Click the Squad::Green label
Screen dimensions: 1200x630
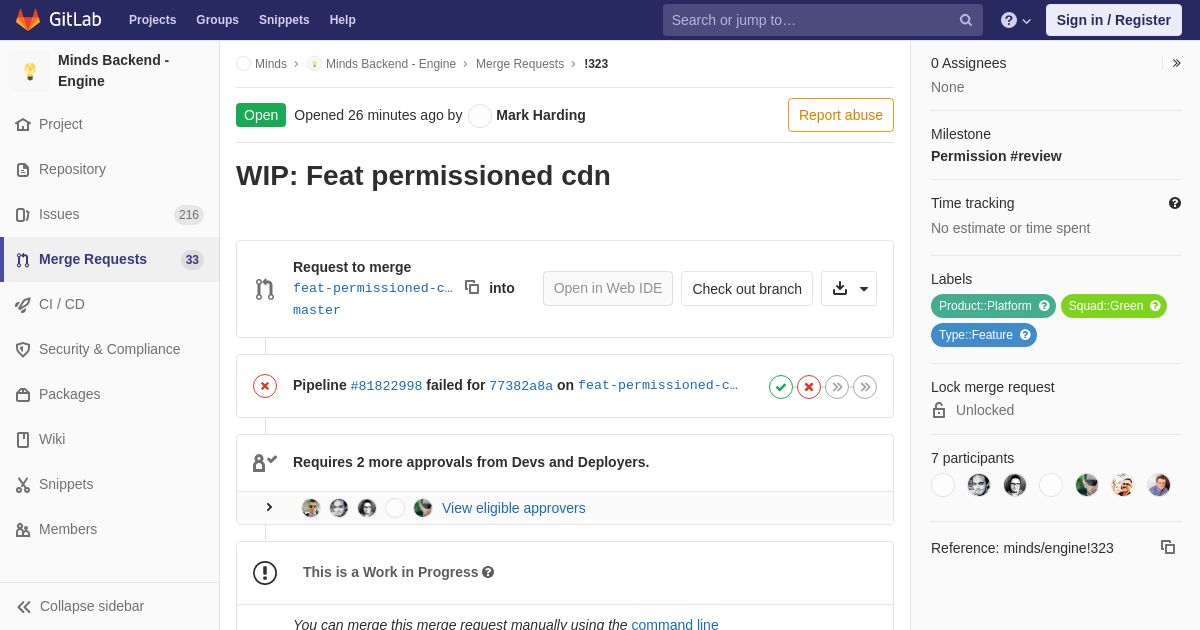(1114, 306)
